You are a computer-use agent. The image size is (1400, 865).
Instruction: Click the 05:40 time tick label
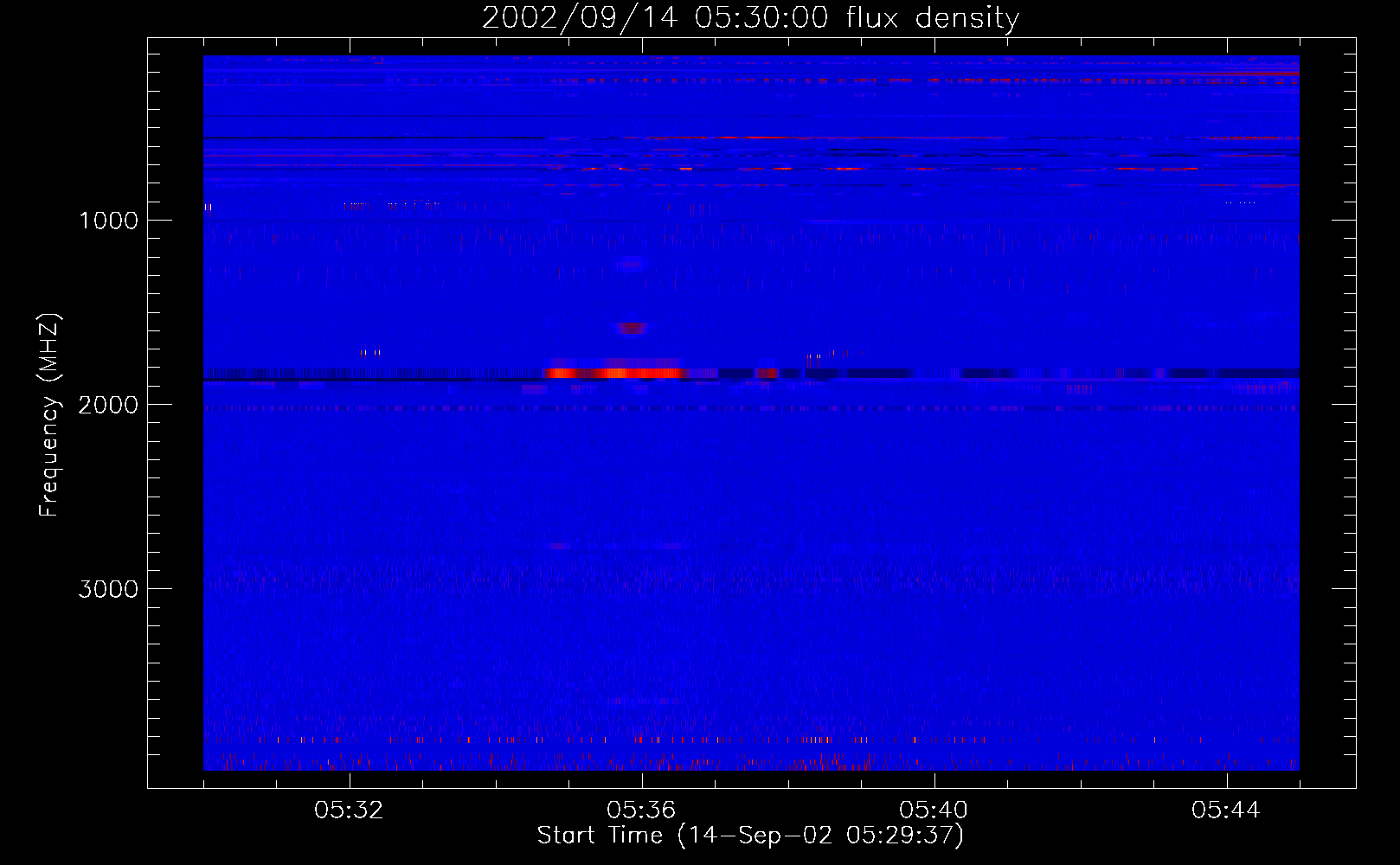point(934,811)
